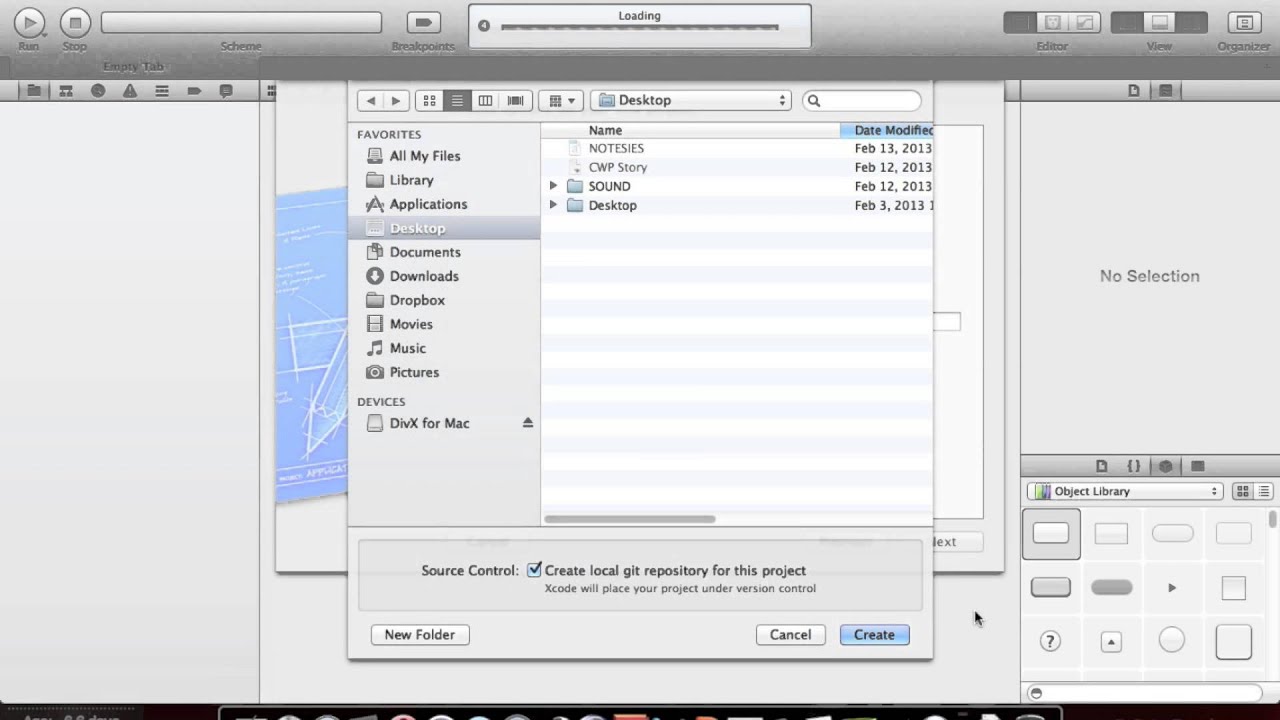Click the Cancel button
Screen dimensions: 1280x720
(x=790, y=635)
